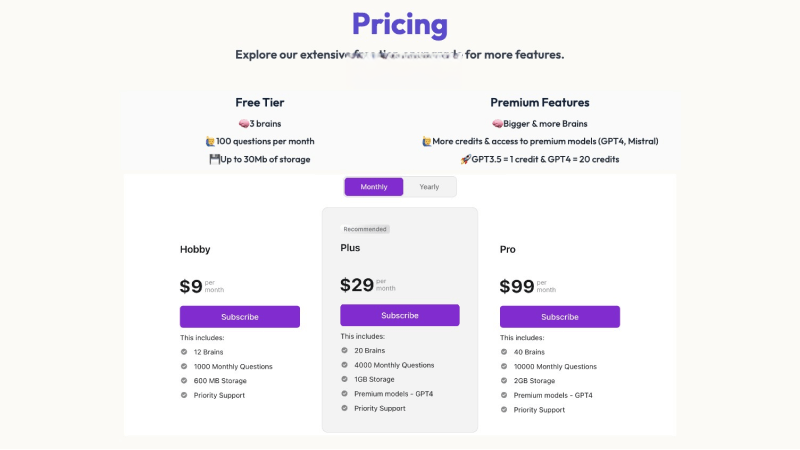Click 'Premium Features' heading

[x=540, y=102]
